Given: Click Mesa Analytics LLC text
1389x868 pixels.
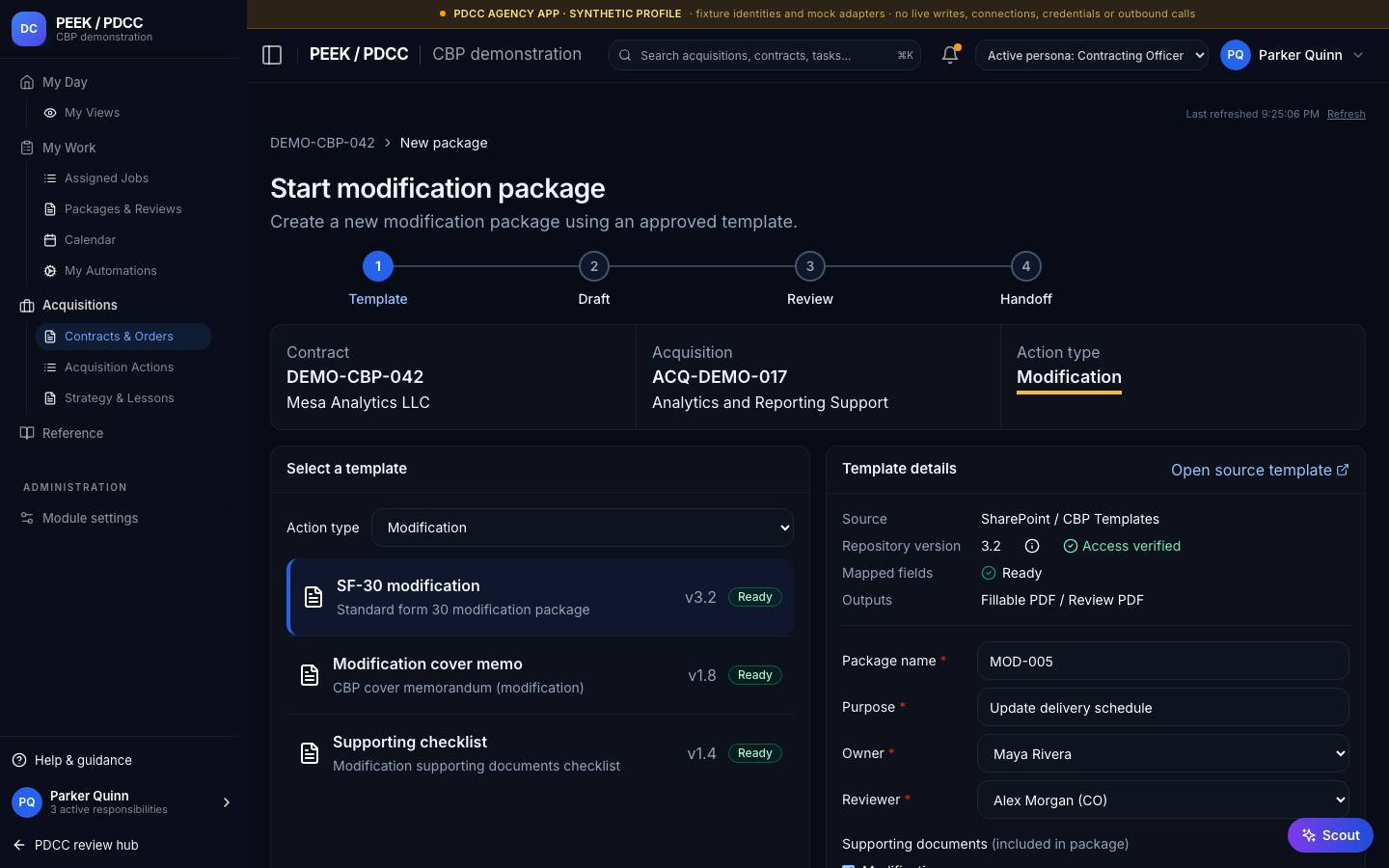Looking at the screenshot, I should coord(358,402).
